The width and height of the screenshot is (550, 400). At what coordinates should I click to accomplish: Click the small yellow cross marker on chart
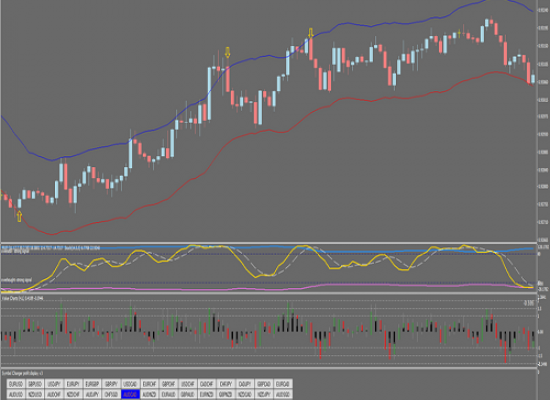pyautogui.click(x=459, y=34)
